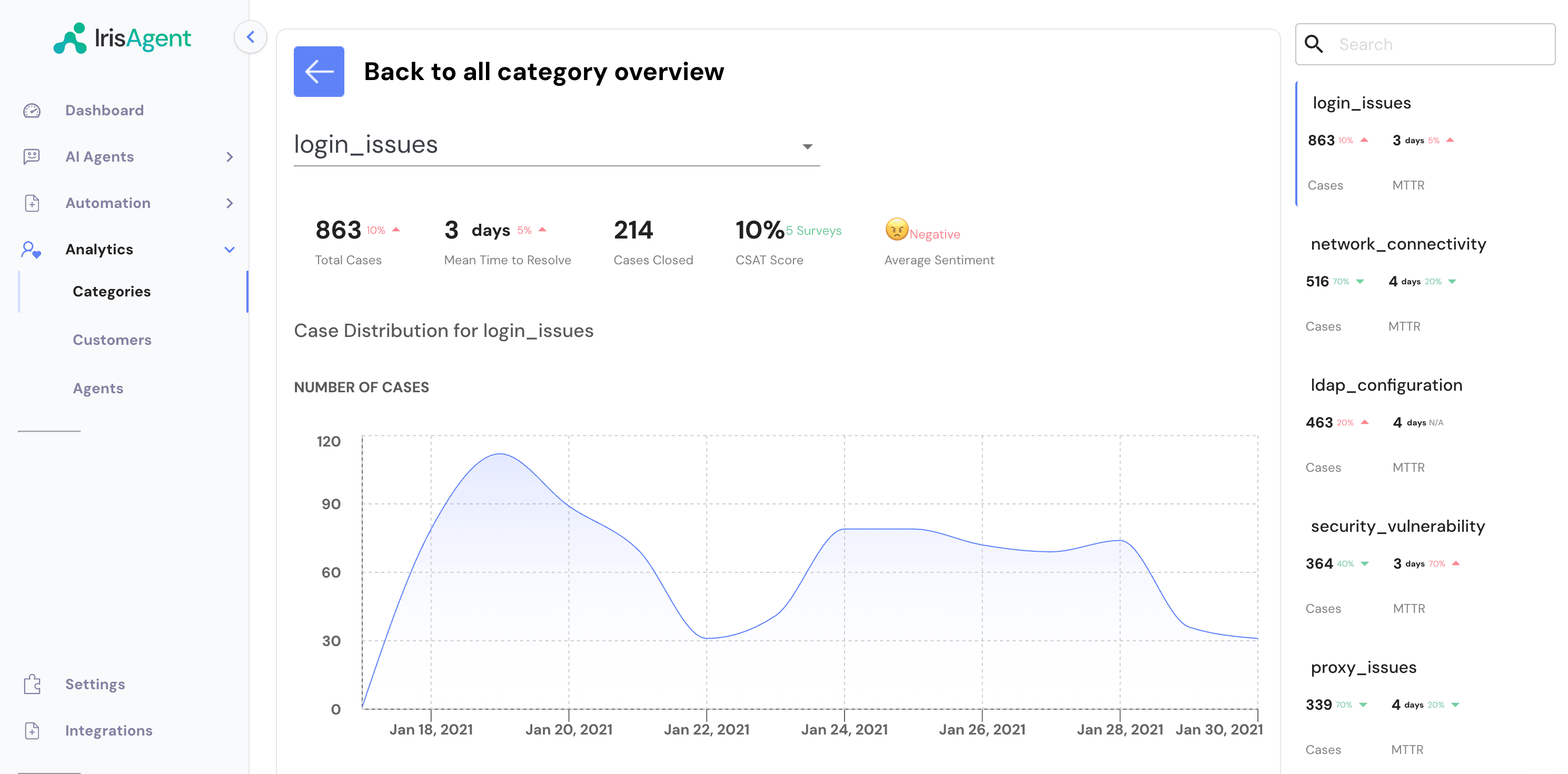Image resolution: width=1568 pixels, height=774 pixels.
Task: Open the Customers analytics page
Action: pyautogui.click(x=112, y=340)
